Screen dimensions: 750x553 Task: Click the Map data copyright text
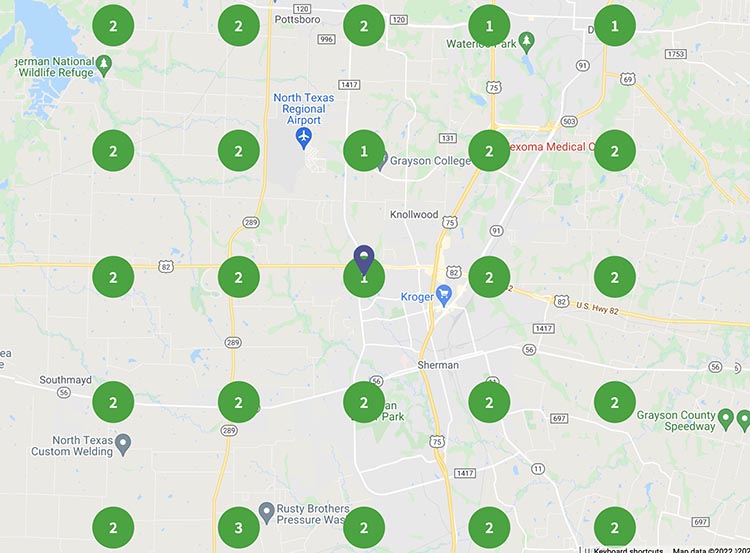711,550
